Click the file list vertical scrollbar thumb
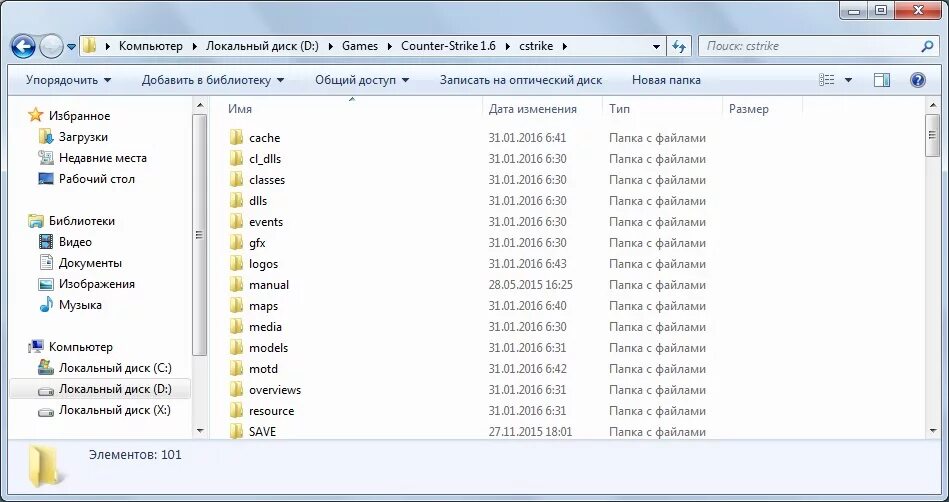Screen dimensions: 949x502 933,136
